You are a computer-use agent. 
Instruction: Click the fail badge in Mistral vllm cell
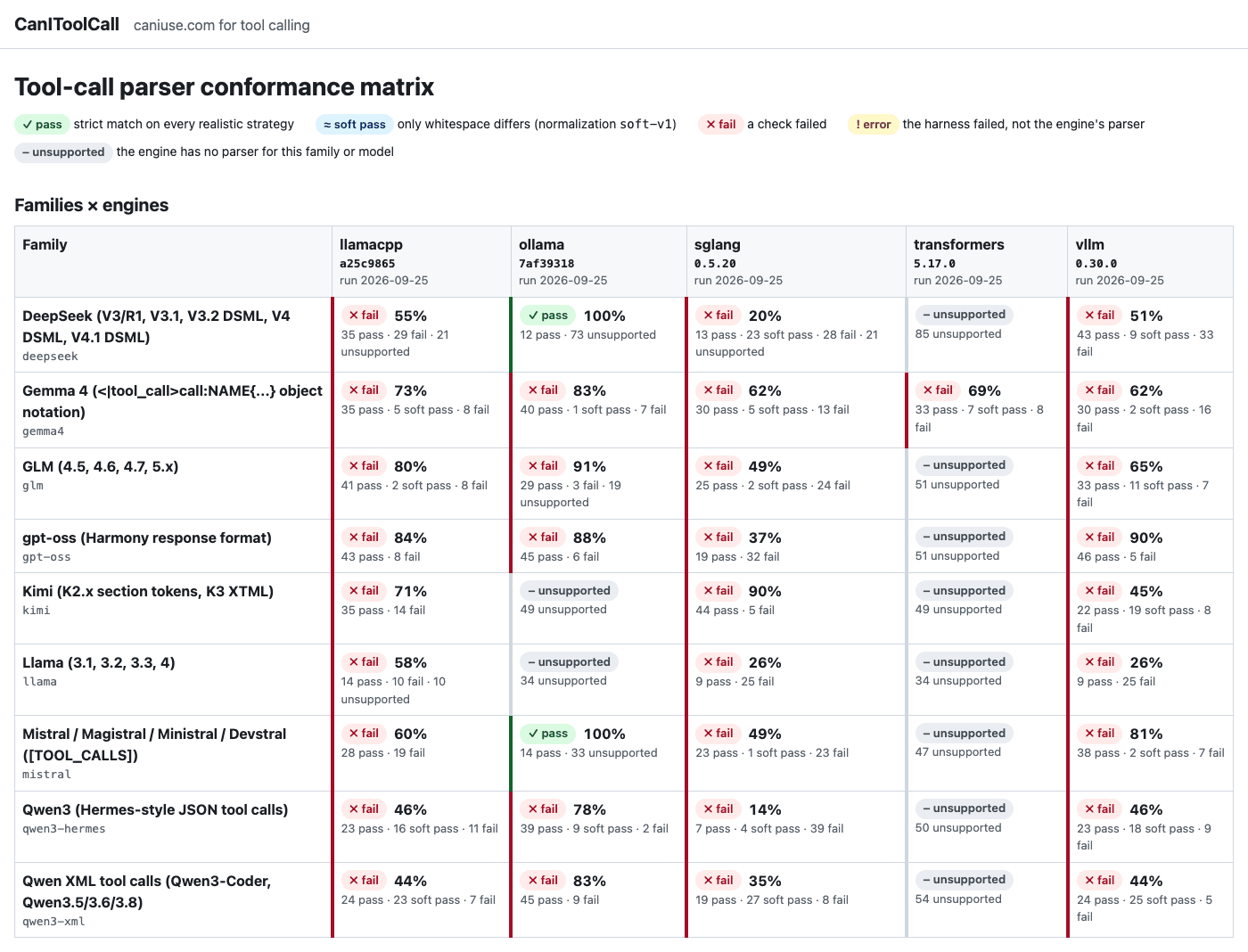click(1099, 733)
